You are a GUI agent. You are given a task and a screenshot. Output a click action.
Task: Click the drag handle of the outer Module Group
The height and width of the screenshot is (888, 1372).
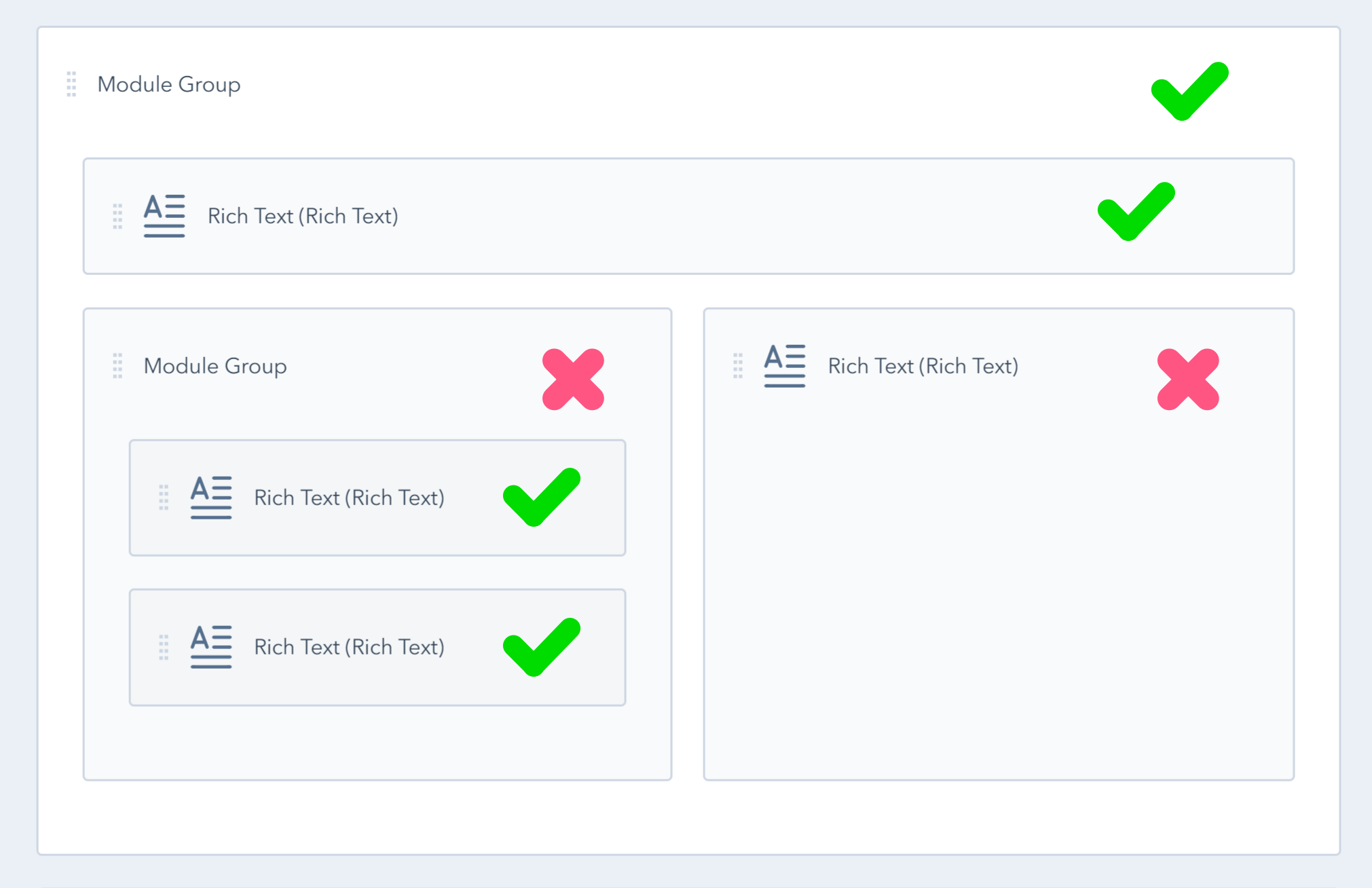(x=71, y=84)
